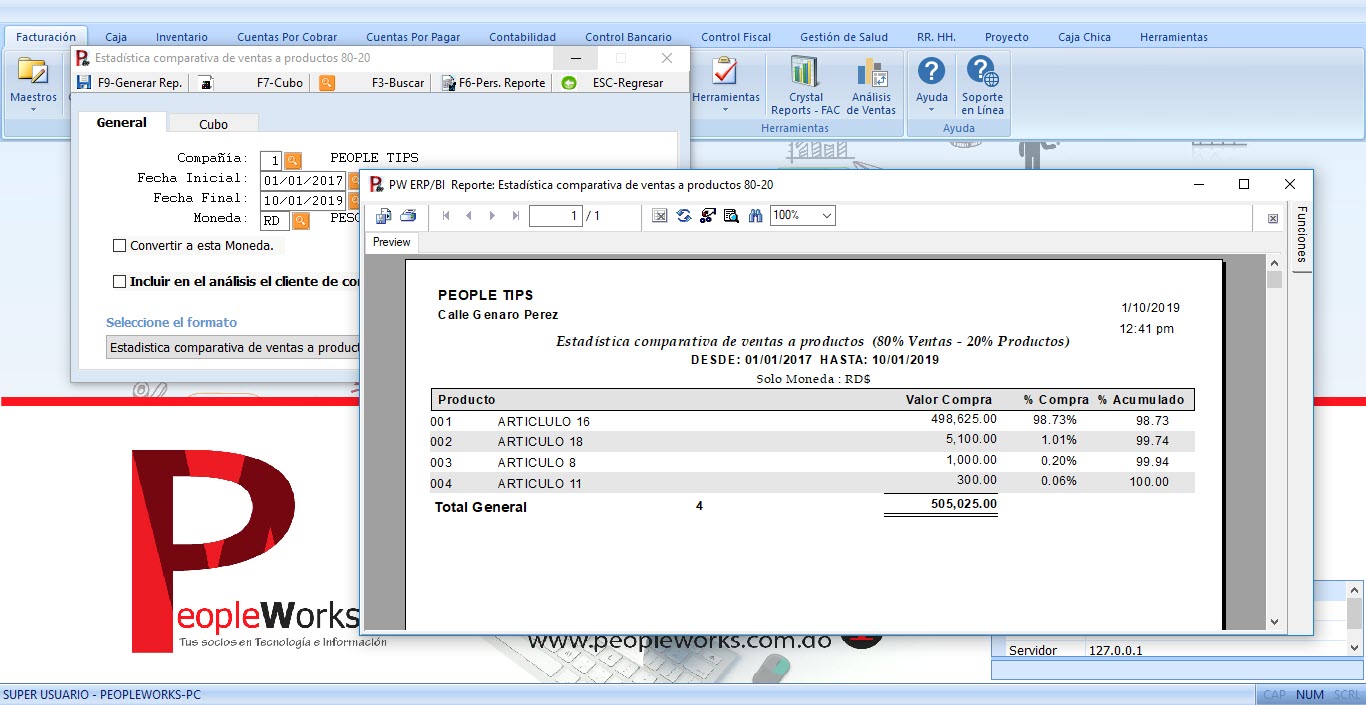The height and width of the screenshot is (705, 1366).
Task: Refresh the report with the refresh icon
Action: pyautogui.click(x=684, y=215)
